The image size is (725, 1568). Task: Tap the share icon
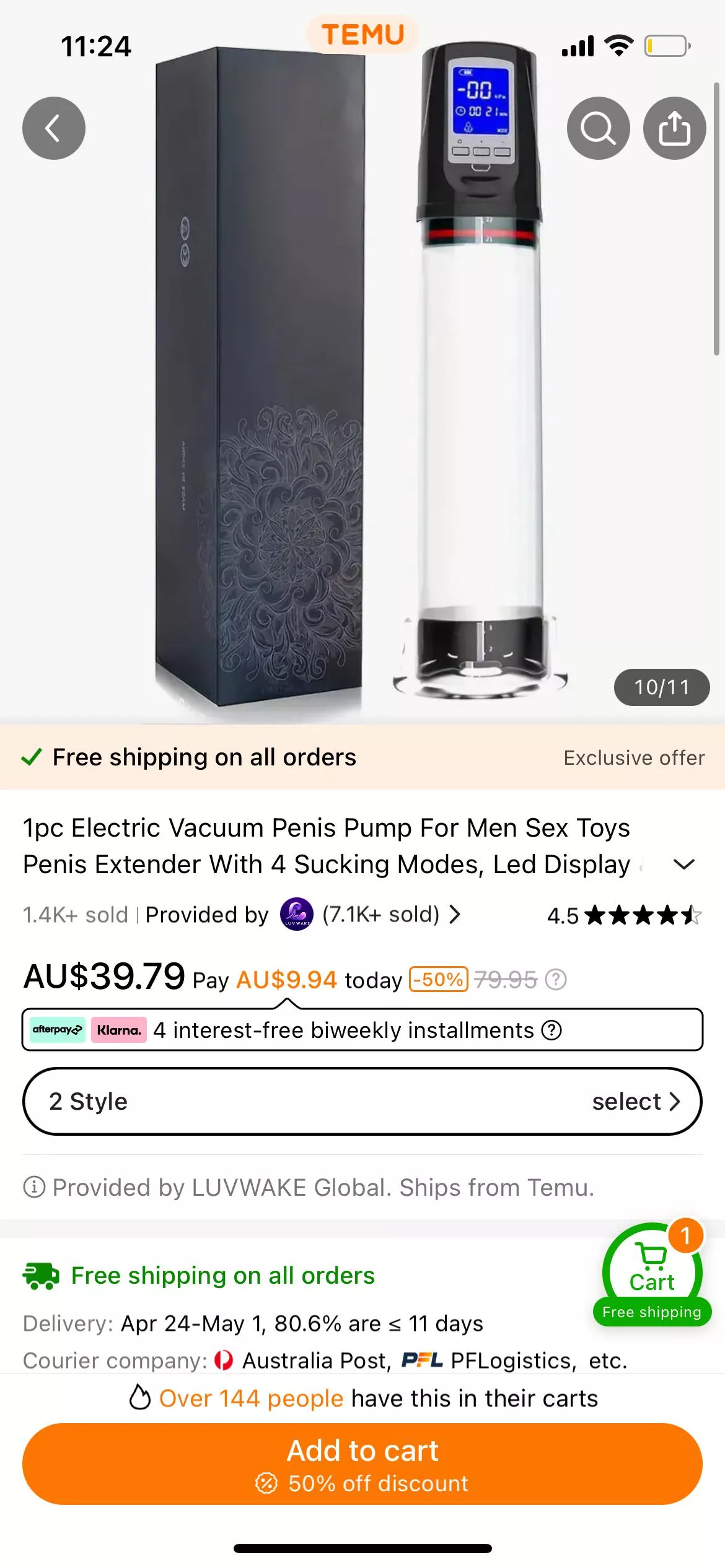click(x=674, y=128)
